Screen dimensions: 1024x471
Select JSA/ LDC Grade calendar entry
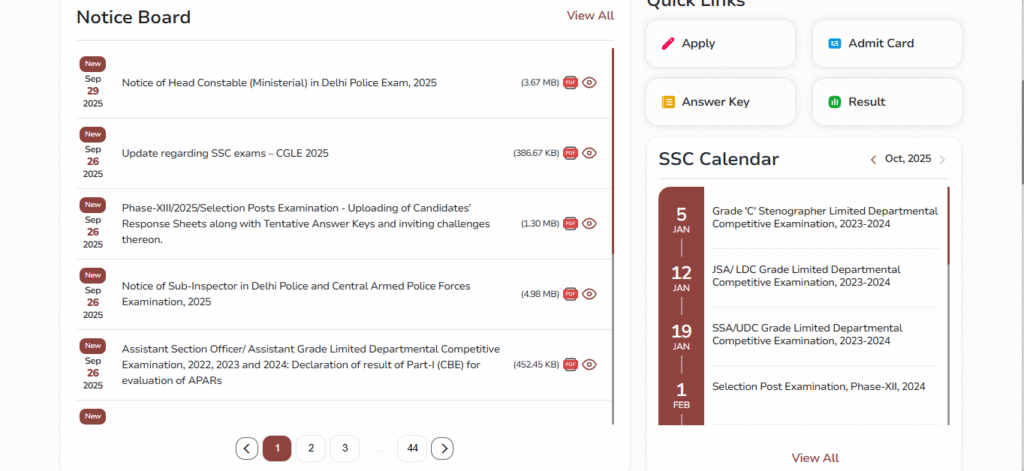pyautogui.click(x=806, y=276)
